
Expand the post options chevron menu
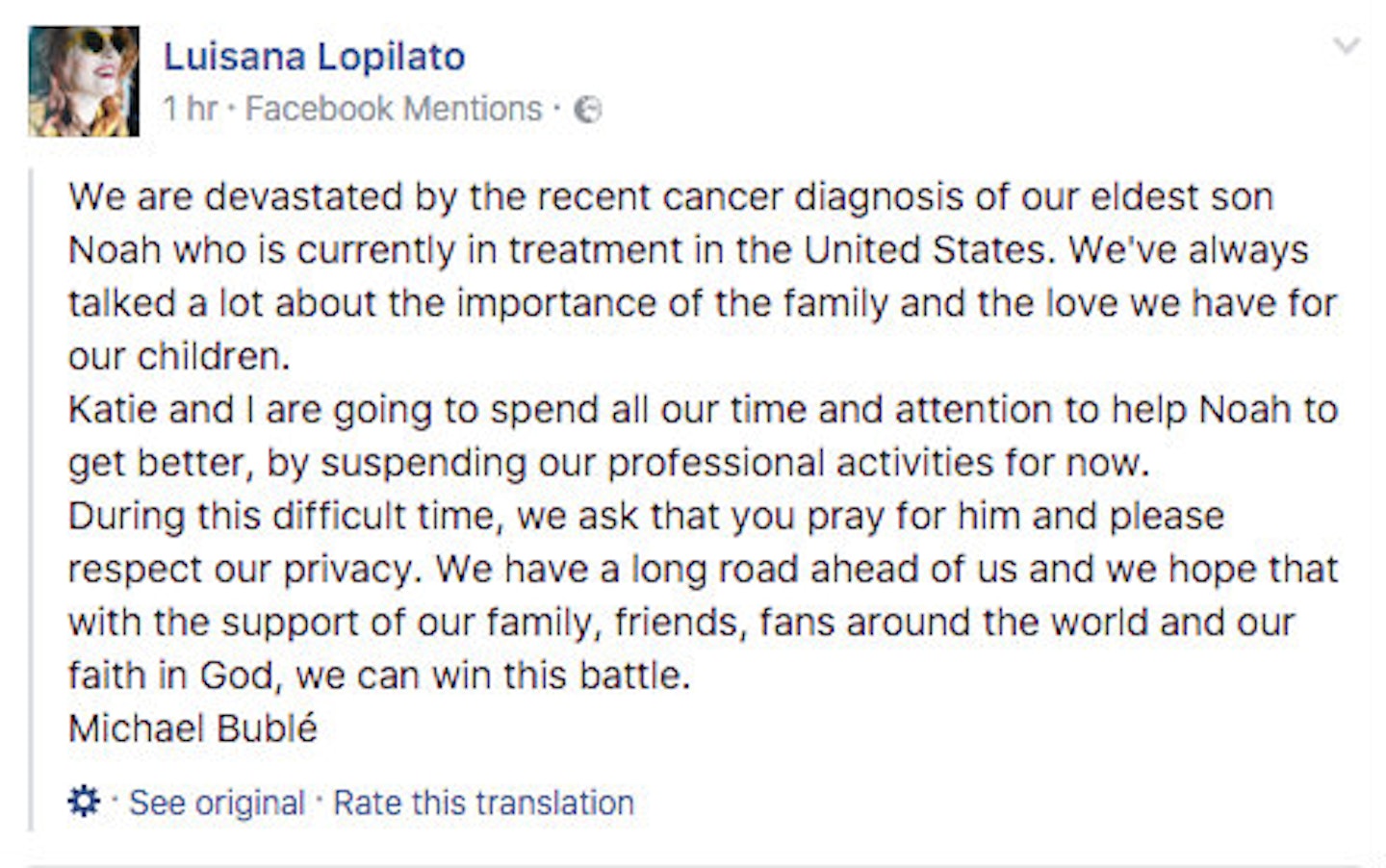pyautogui.click(x=1346, y=45)
